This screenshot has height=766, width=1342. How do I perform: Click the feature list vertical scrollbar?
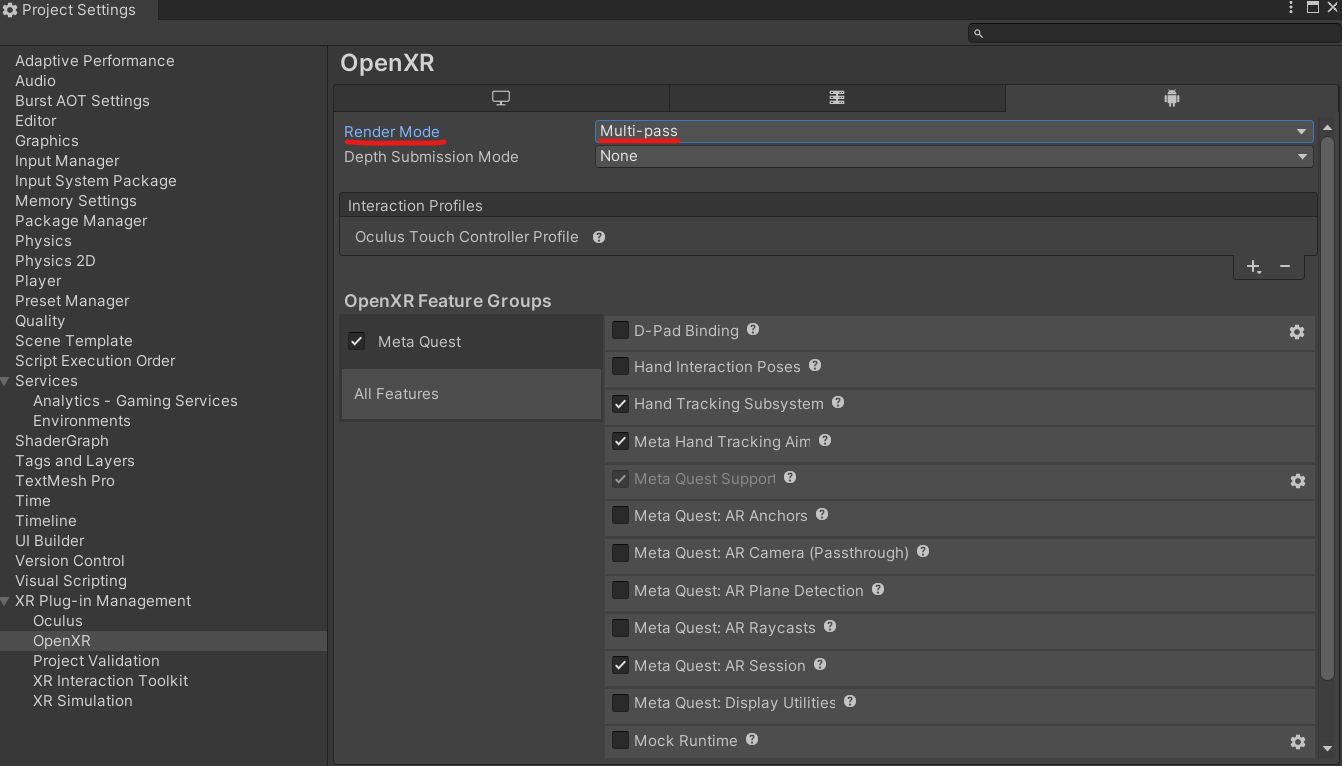1327,400
